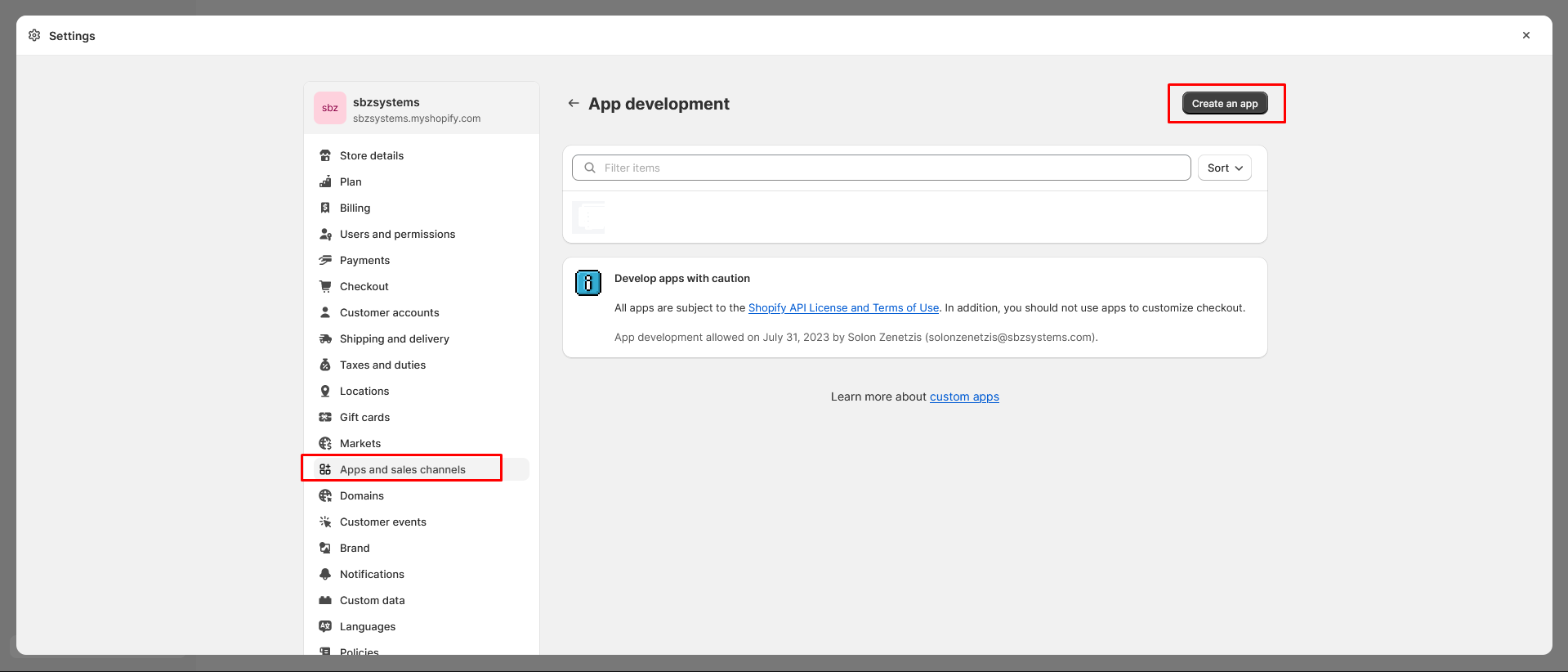This screenshot has width=1568, height=672.
Task: Open Billing settings
Action: (x=422, y=208)
